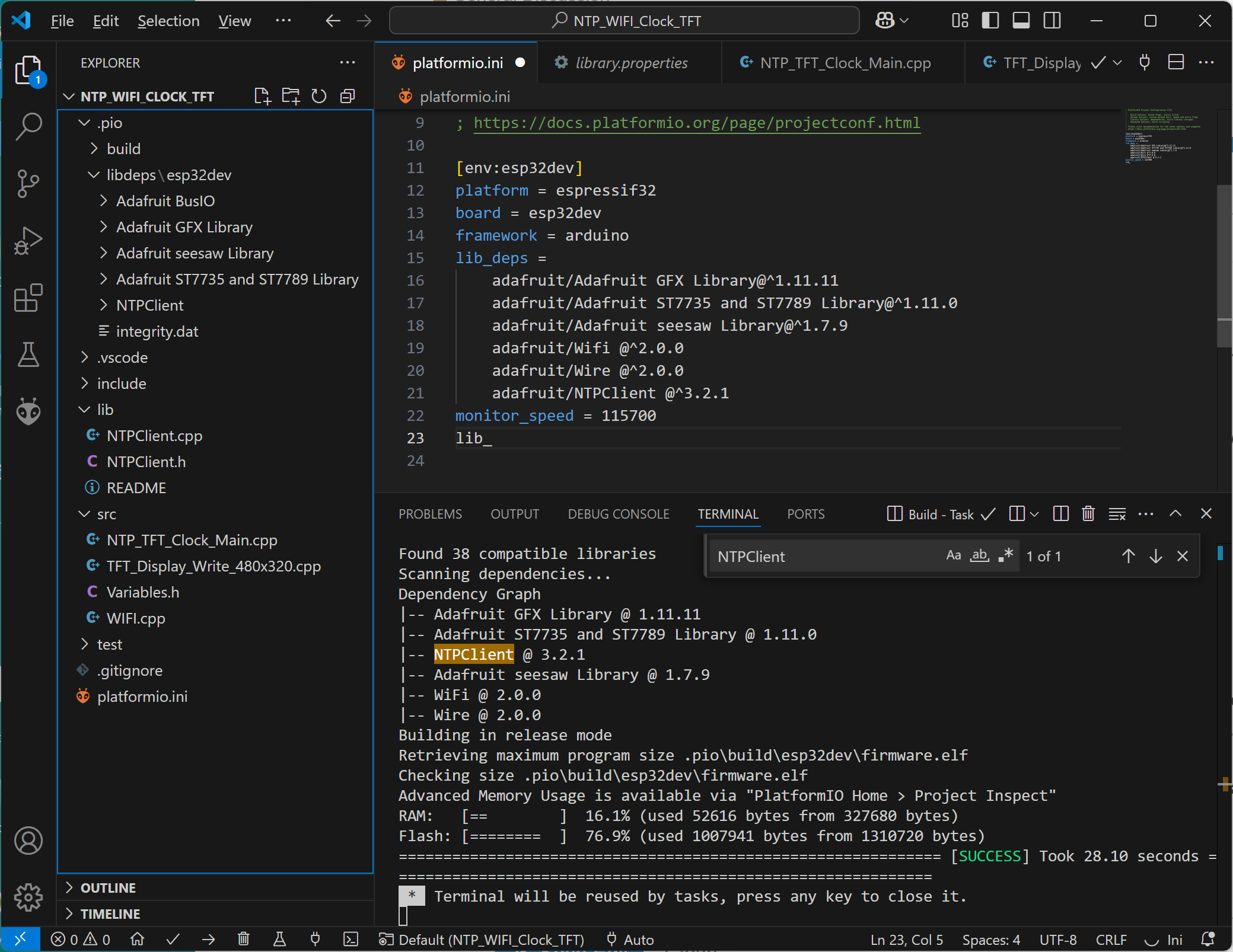This screenshot has height=952, width=1233.
Task: Click the editor vertical scrollbar
Action: click(x=1224, y=266)
